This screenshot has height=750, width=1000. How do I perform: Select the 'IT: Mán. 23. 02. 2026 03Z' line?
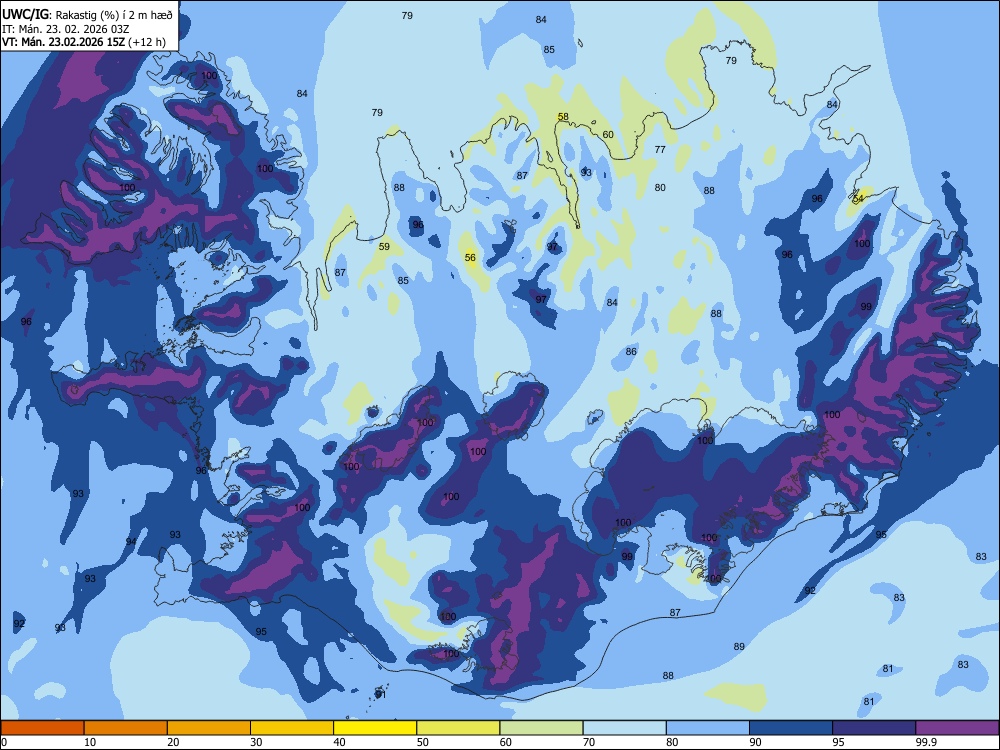66,29
